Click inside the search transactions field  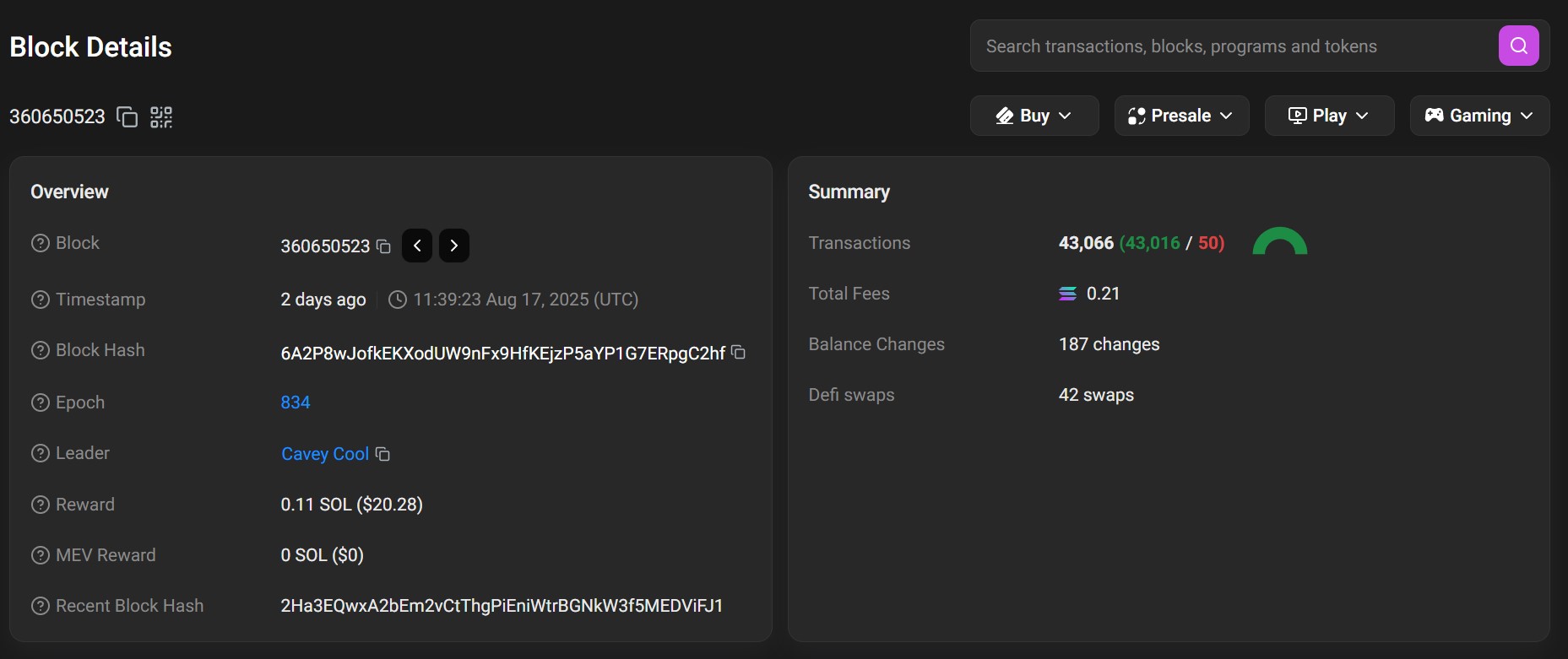(x=1224, y=46)
